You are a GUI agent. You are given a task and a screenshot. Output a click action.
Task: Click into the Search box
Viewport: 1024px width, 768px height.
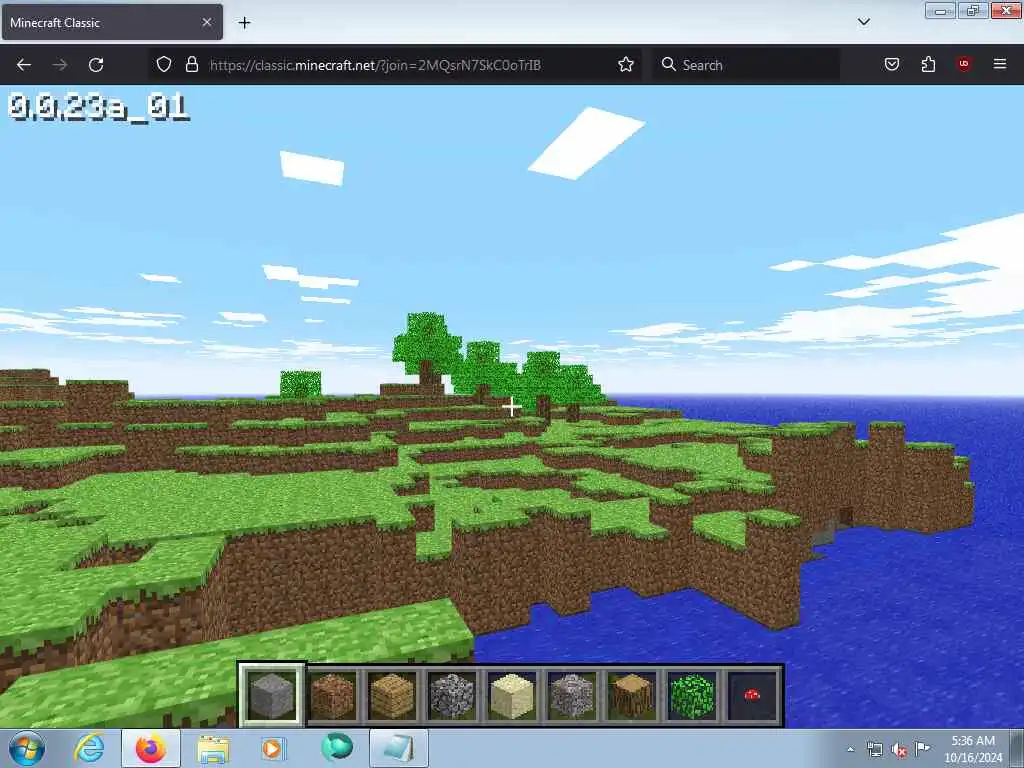pyautogui.click(x=746, y=65)
